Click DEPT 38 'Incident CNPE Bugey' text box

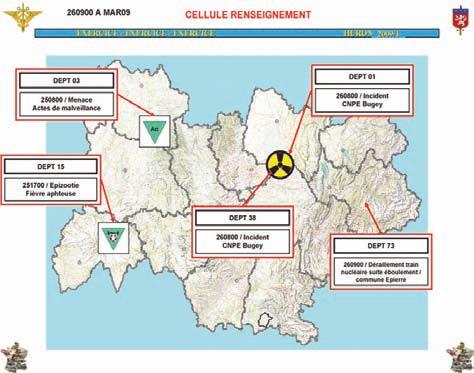[242, 241]
